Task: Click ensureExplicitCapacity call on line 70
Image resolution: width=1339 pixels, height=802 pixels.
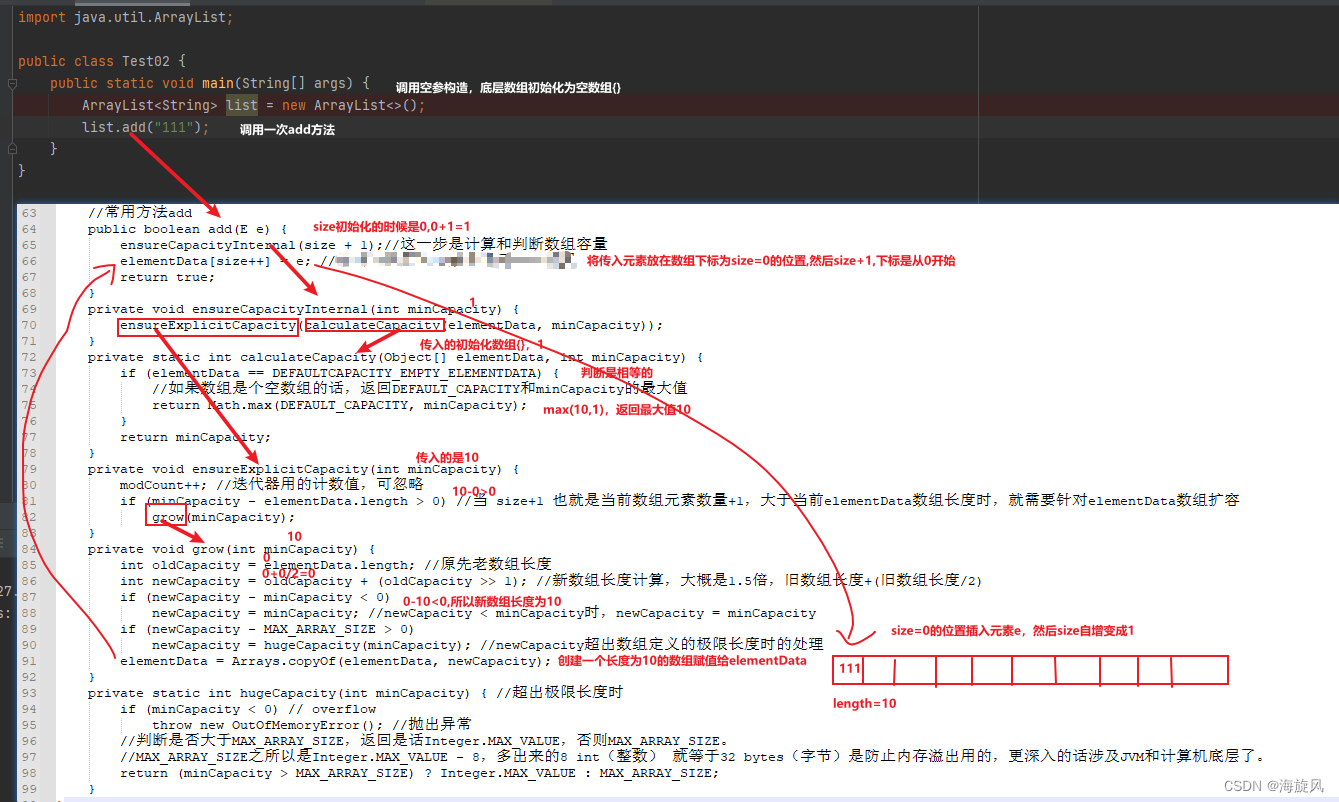Action: coord(208,325)
